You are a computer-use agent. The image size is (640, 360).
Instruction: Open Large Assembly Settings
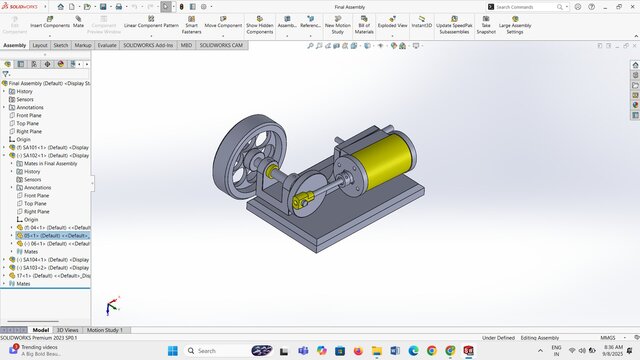[x=515, y=25]
